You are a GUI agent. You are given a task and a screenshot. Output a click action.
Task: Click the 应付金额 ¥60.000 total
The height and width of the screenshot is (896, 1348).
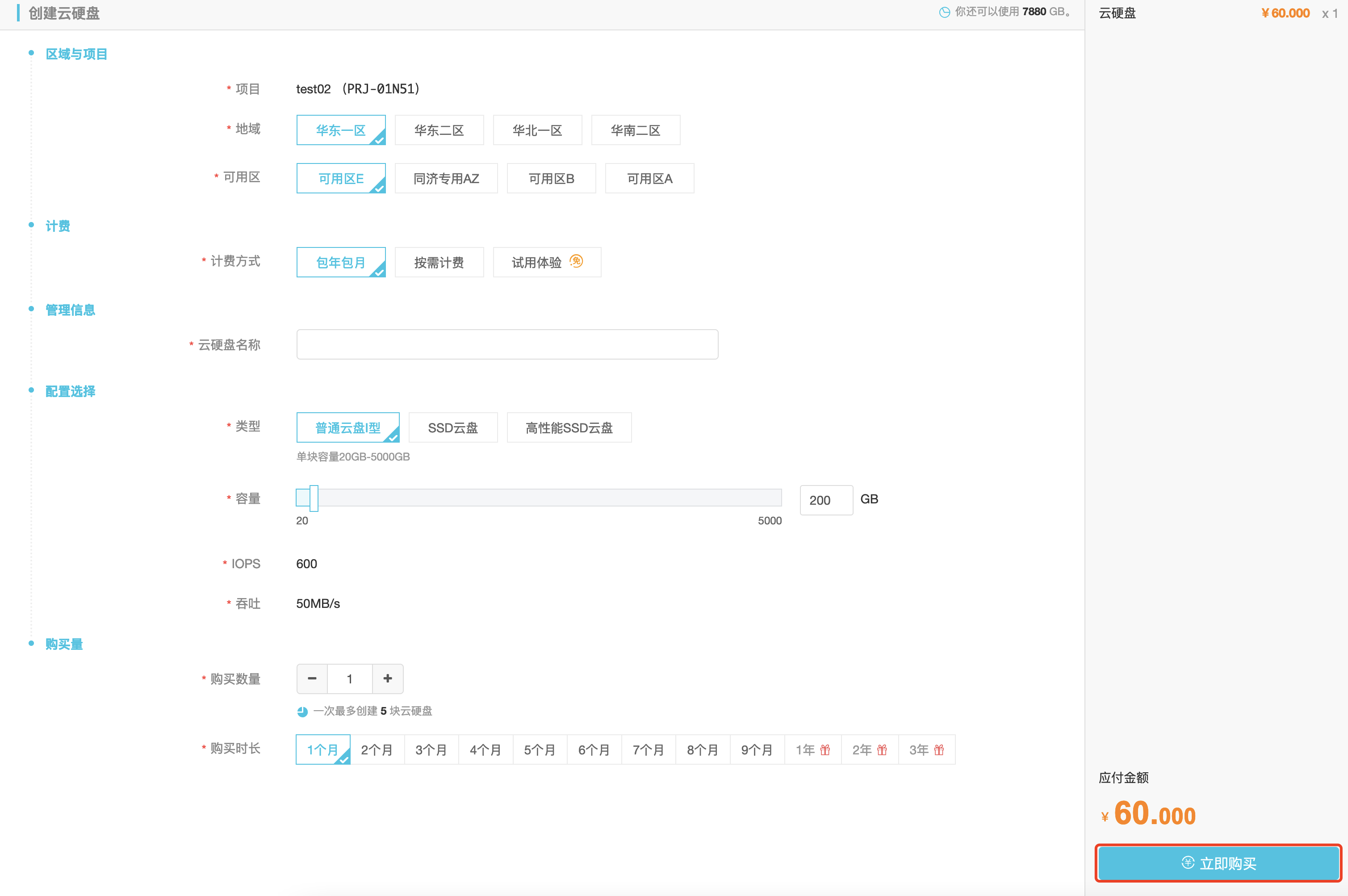pos(1149,813)
